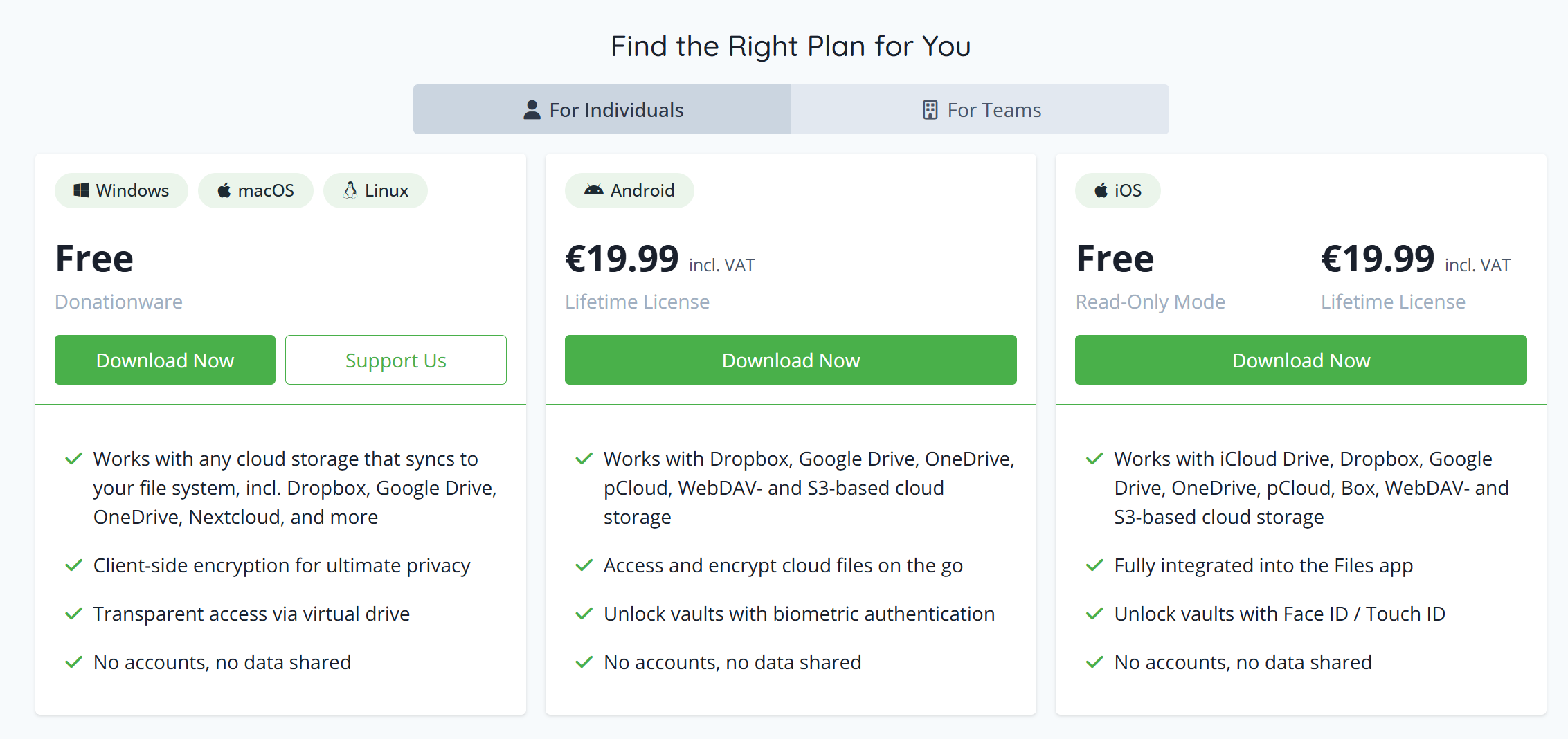Click the person icon beside For Individuals
This screenshot has height=739, width=1568.
pyautogui.click(x=532, y=110)
